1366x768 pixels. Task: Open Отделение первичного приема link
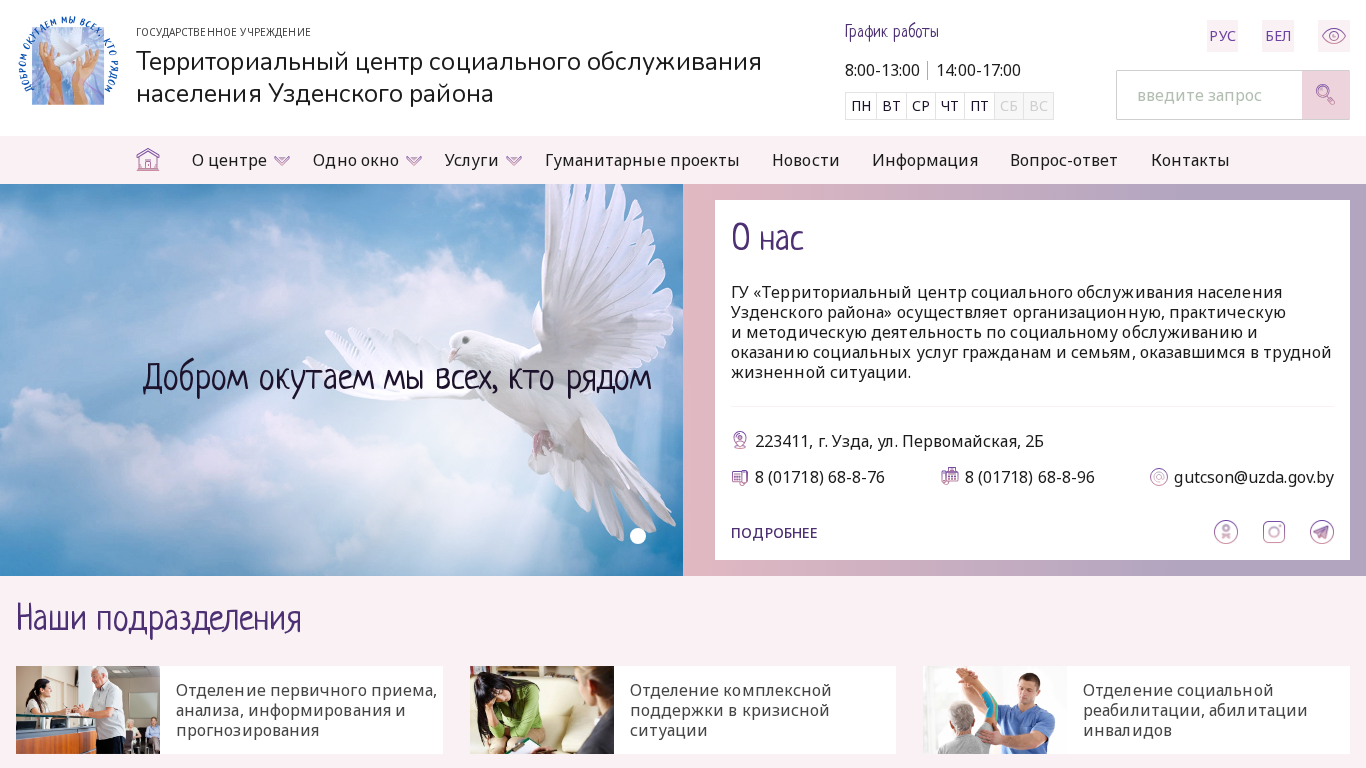(x=307, y=710)
